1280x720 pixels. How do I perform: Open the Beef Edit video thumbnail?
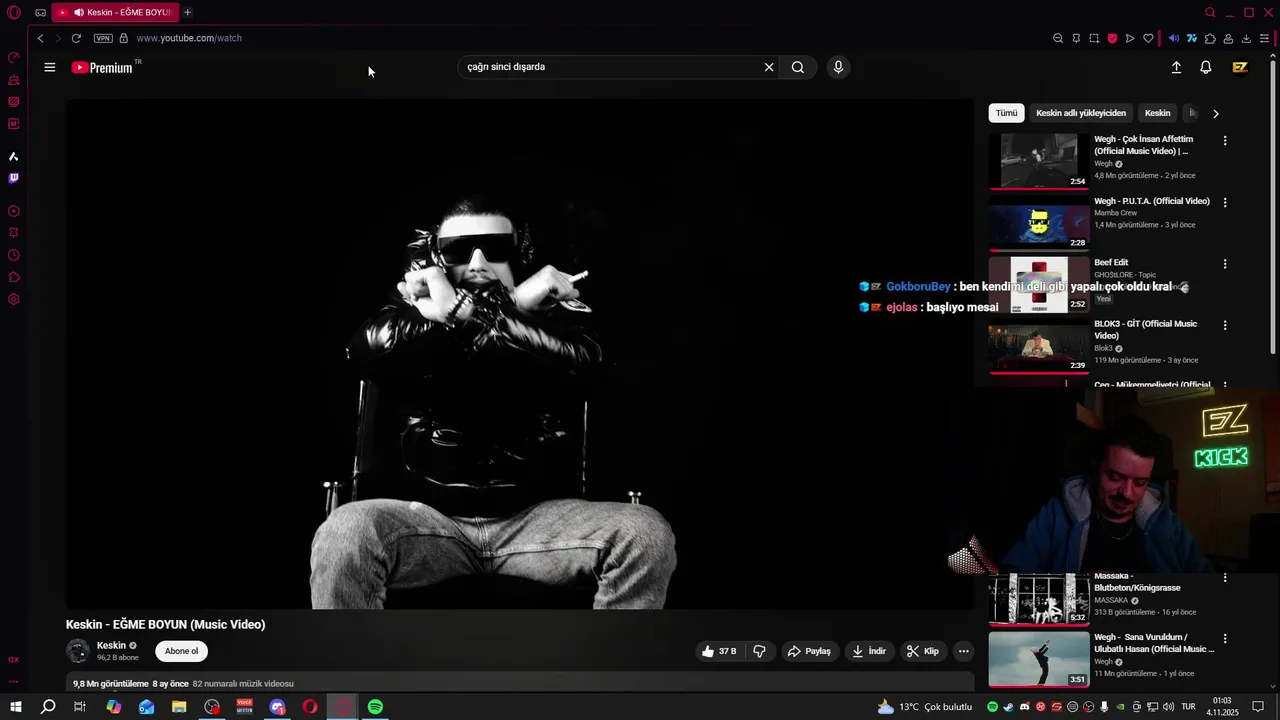[x=1039, y=284]
